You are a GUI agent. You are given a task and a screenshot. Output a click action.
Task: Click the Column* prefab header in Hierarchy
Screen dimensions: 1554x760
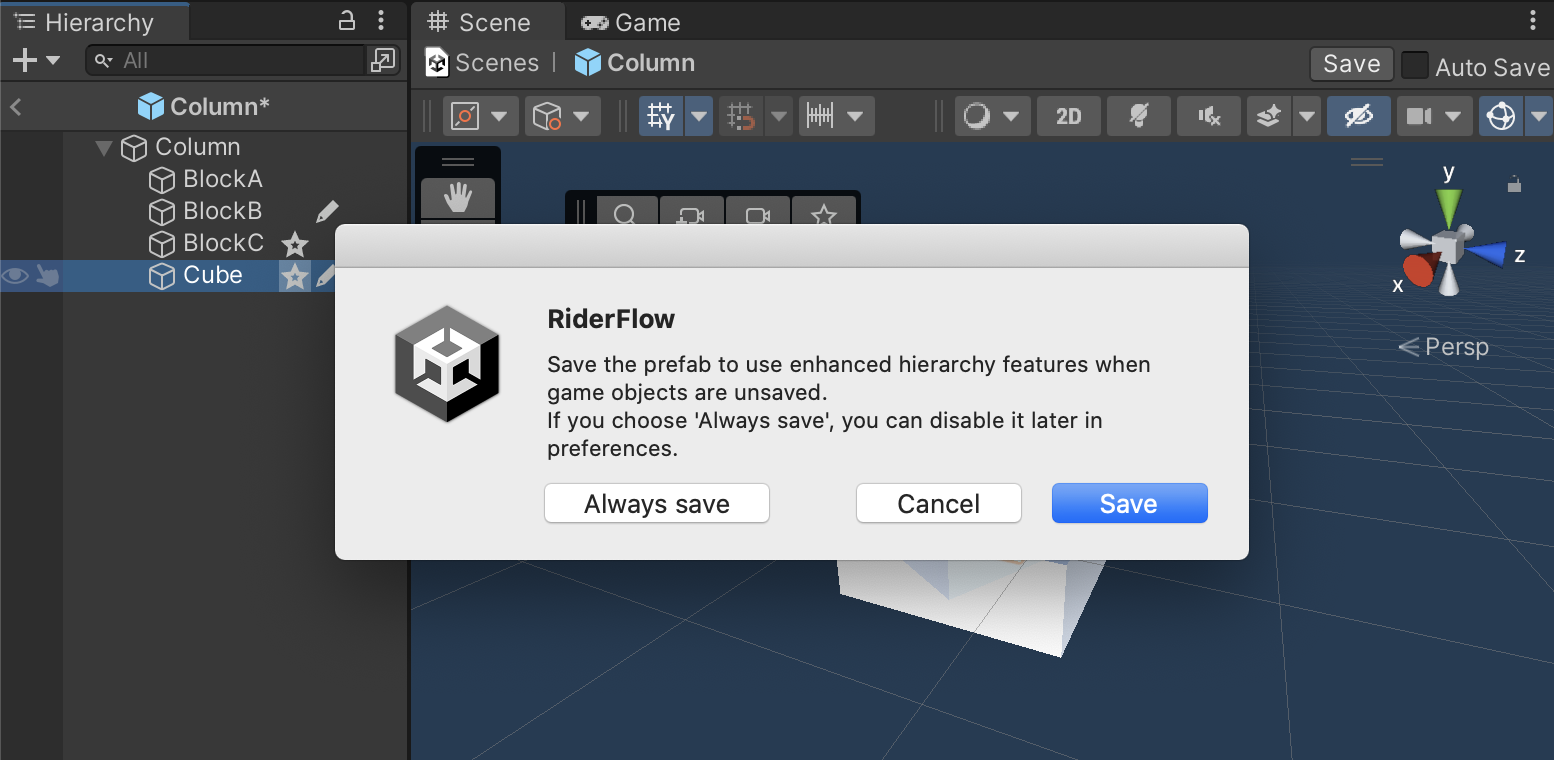(204, 106)
